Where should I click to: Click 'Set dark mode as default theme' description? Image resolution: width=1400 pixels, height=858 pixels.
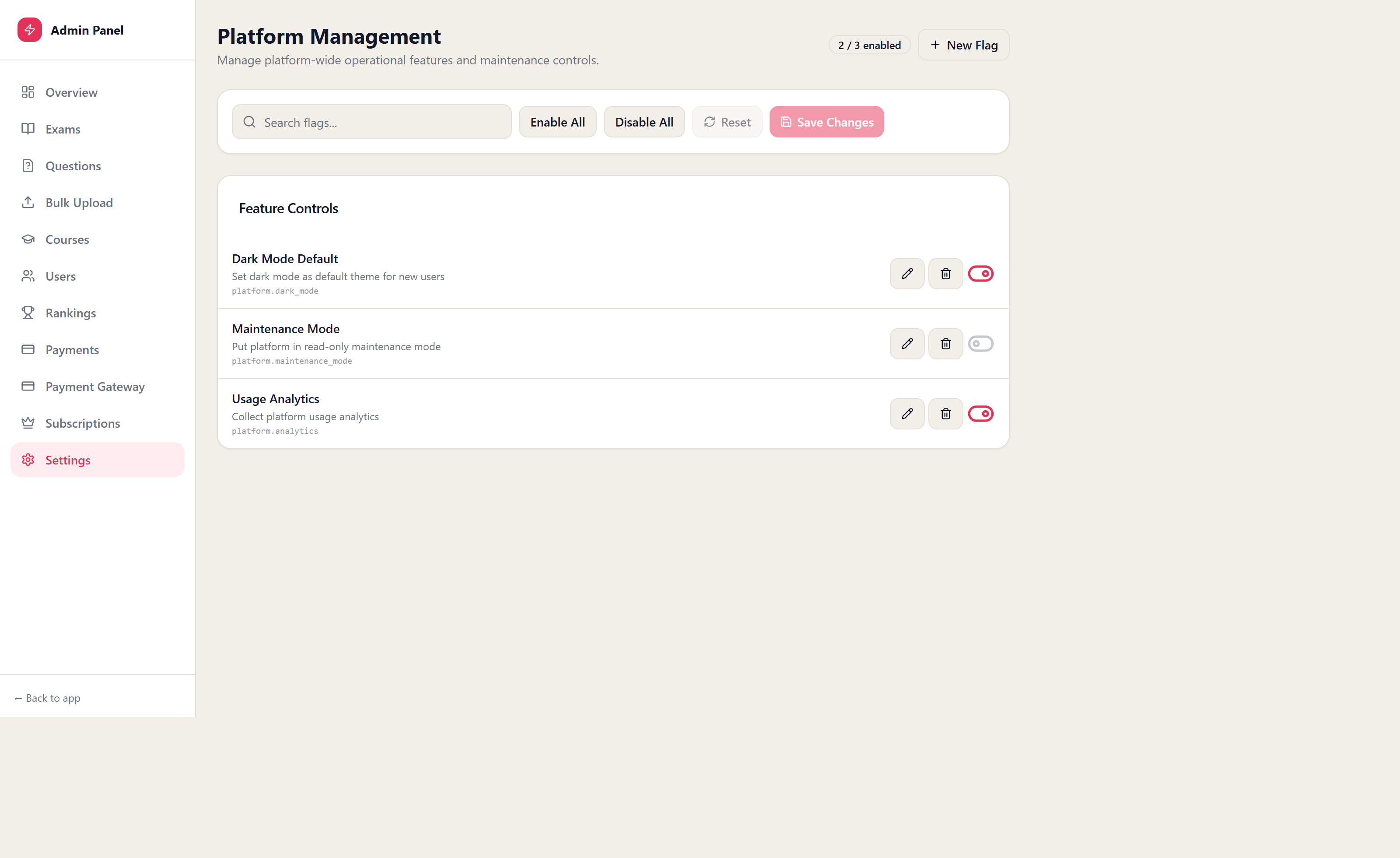338,276
